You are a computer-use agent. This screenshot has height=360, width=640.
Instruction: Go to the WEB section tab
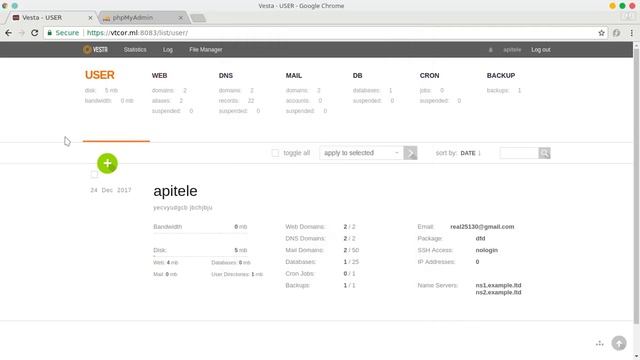click(159, 76)
